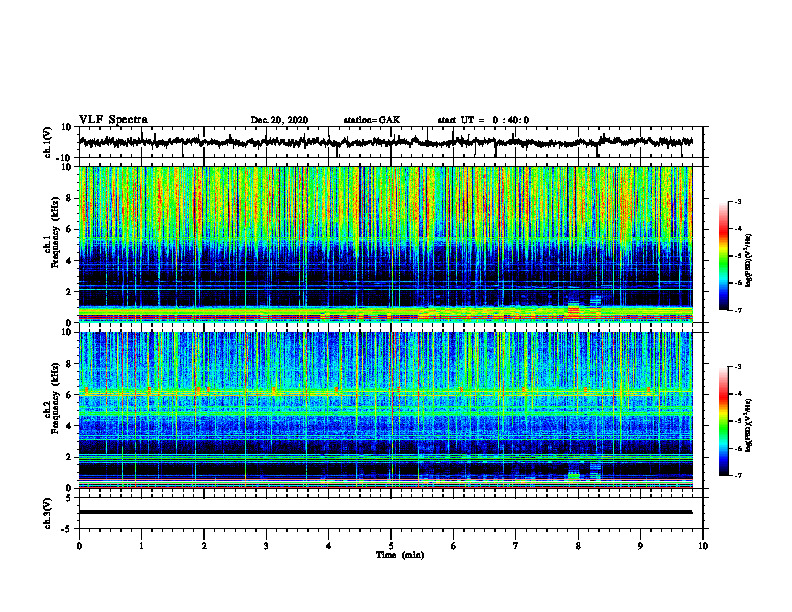Click the log(PSD) label beside ch.2 color bar

coord(749,425)
